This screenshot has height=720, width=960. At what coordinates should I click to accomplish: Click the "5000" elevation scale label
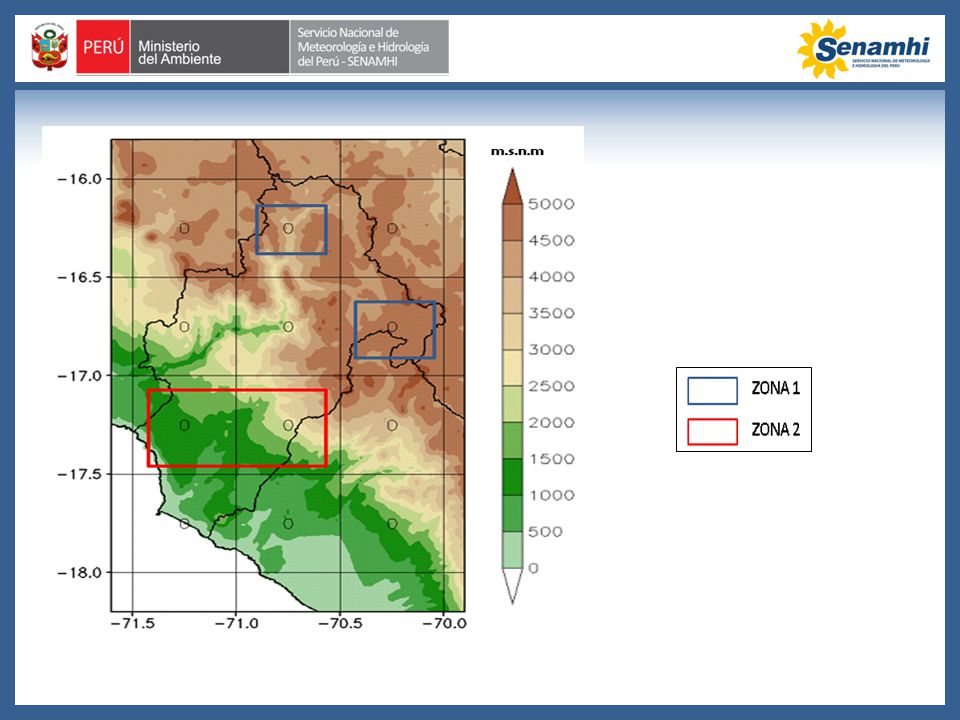(552, 204)
